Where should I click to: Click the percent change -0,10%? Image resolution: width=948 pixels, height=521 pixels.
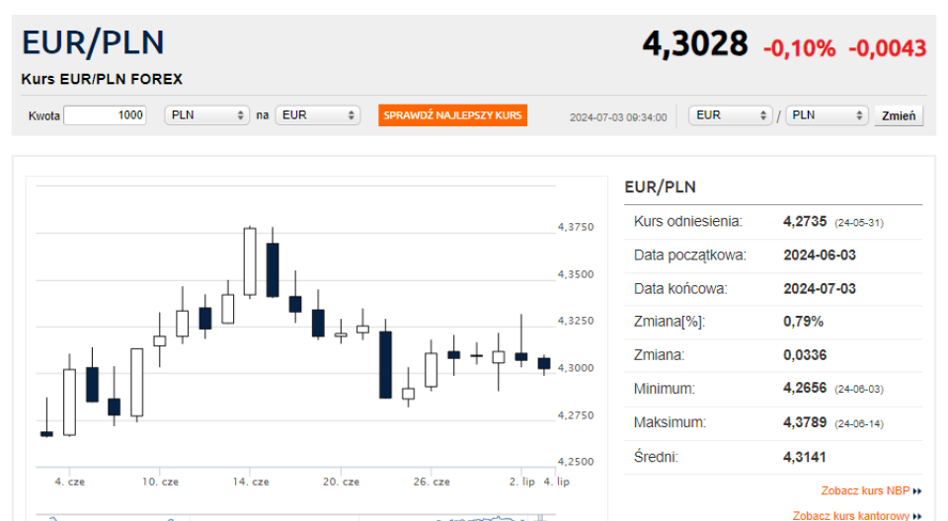coord(799,48)
